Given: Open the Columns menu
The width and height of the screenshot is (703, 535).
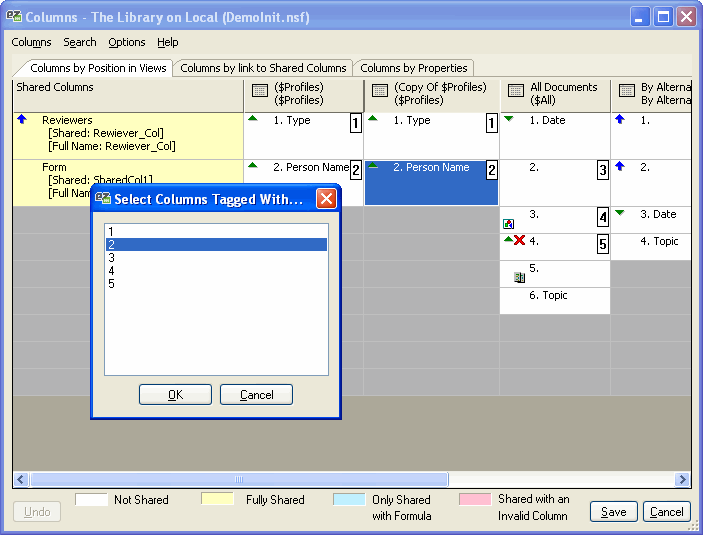Looking at the screenshot, I should click(31, 42).
